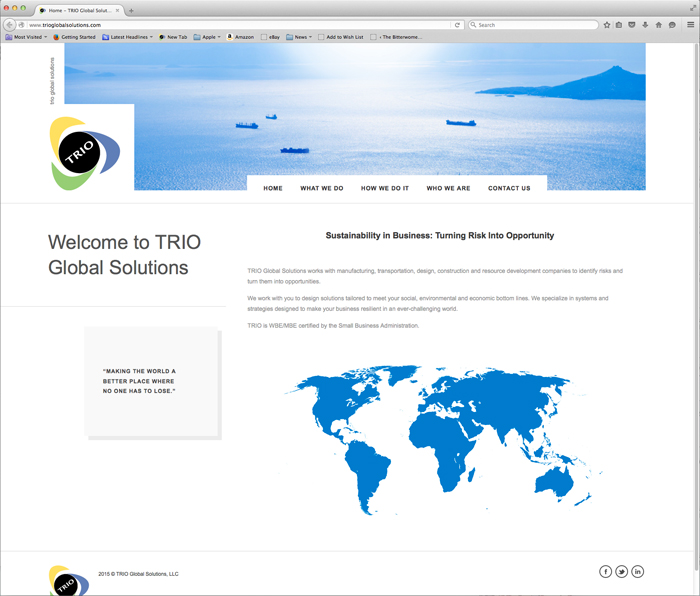
Task: Reload the page with refresh icon
Action: tap(458, 25)
